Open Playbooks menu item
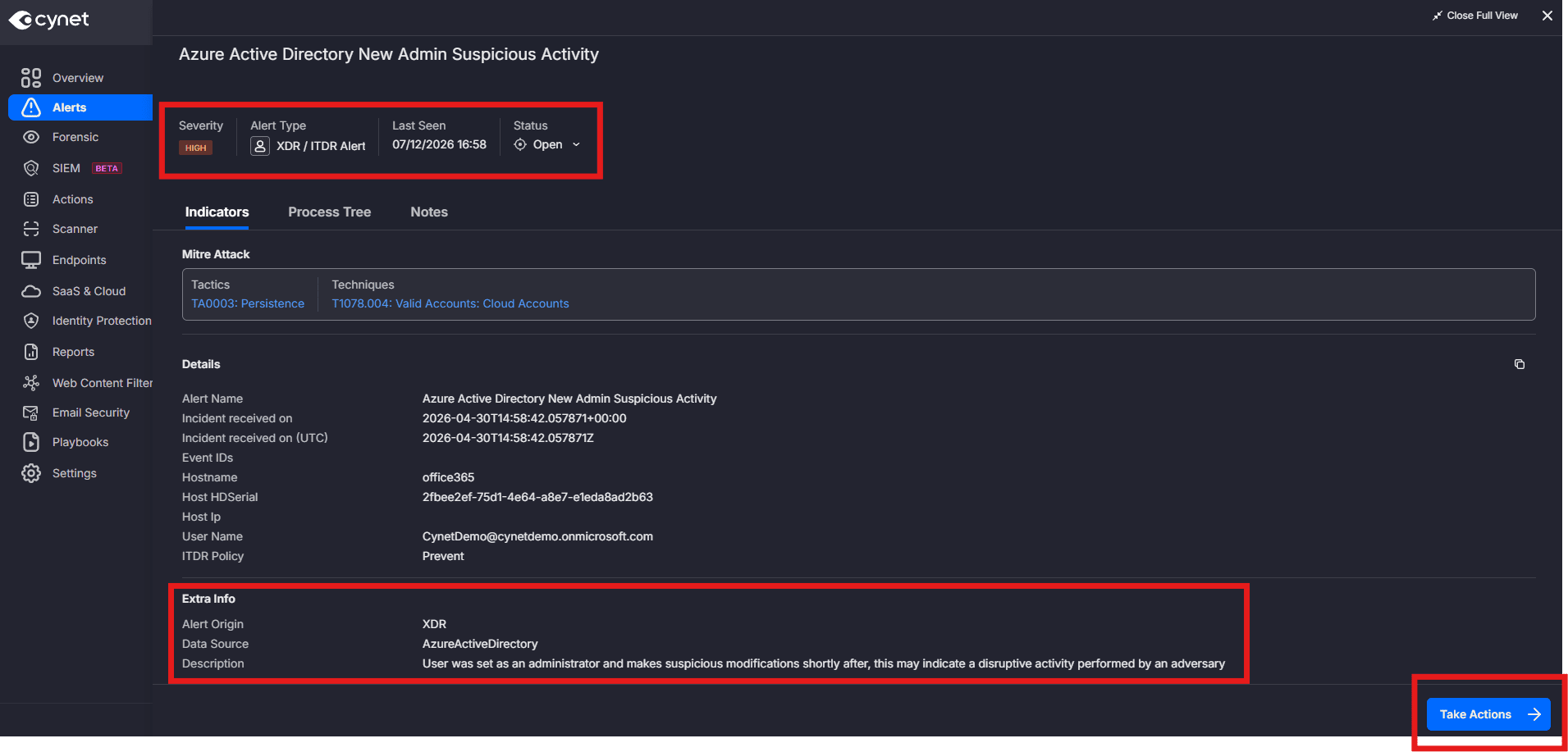 (x=80, y=442)
